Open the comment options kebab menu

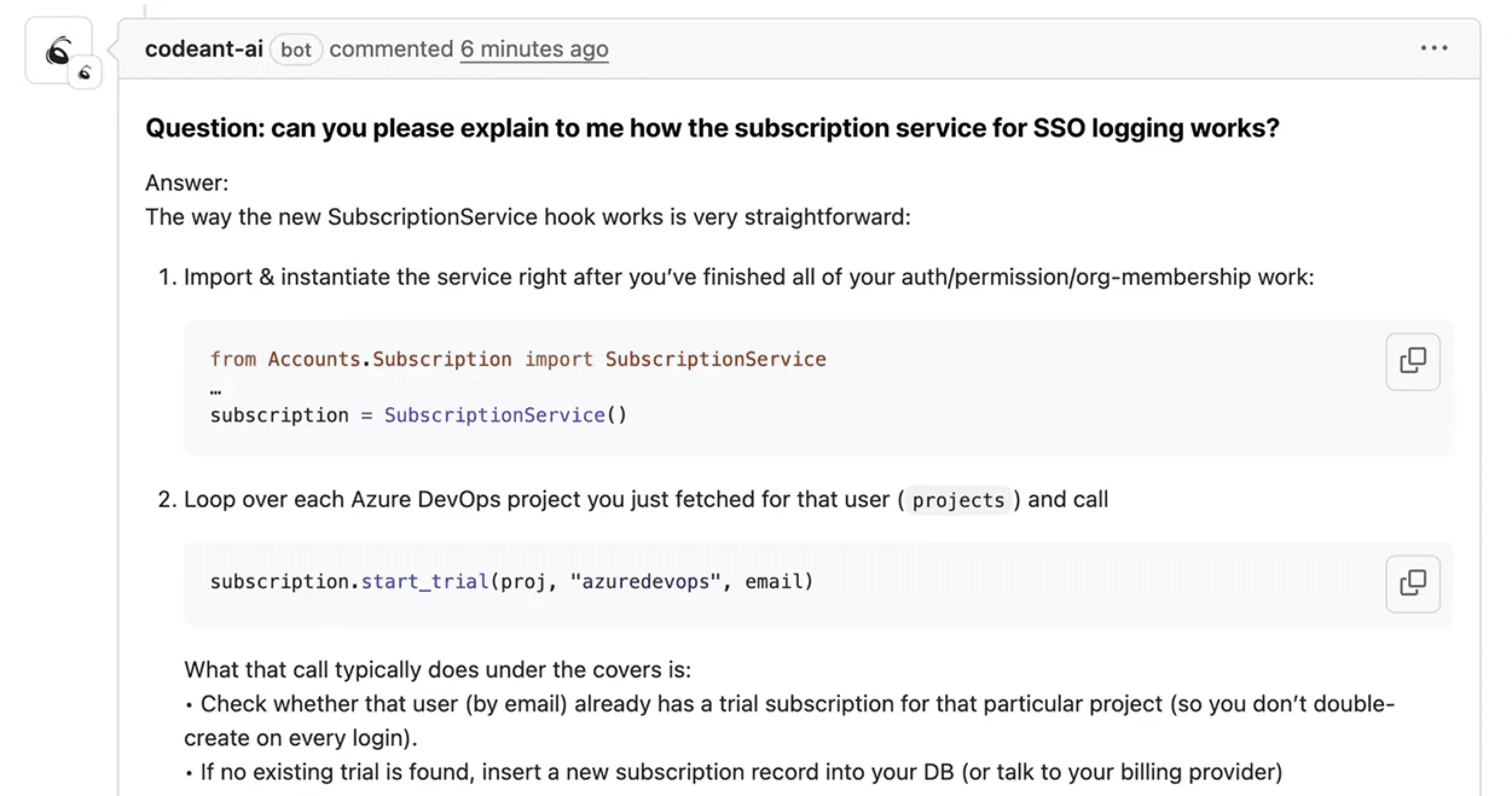(1434, 48)
